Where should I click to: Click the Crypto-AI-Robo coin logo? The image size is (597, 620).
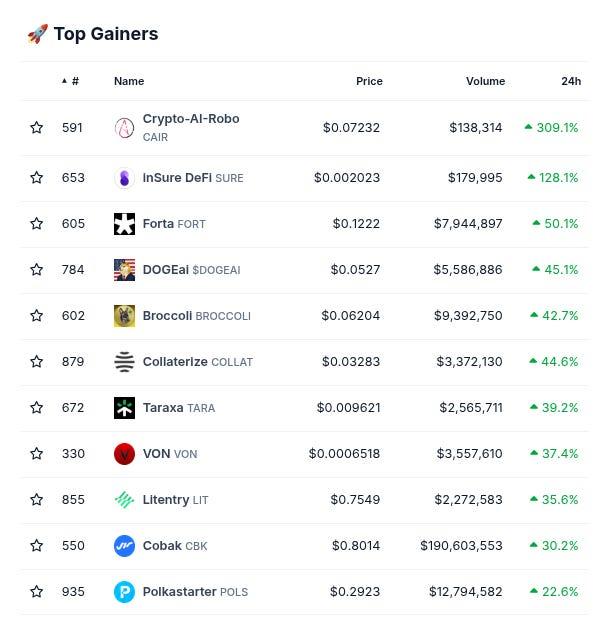pyautogui.click(x=124, y=128)
